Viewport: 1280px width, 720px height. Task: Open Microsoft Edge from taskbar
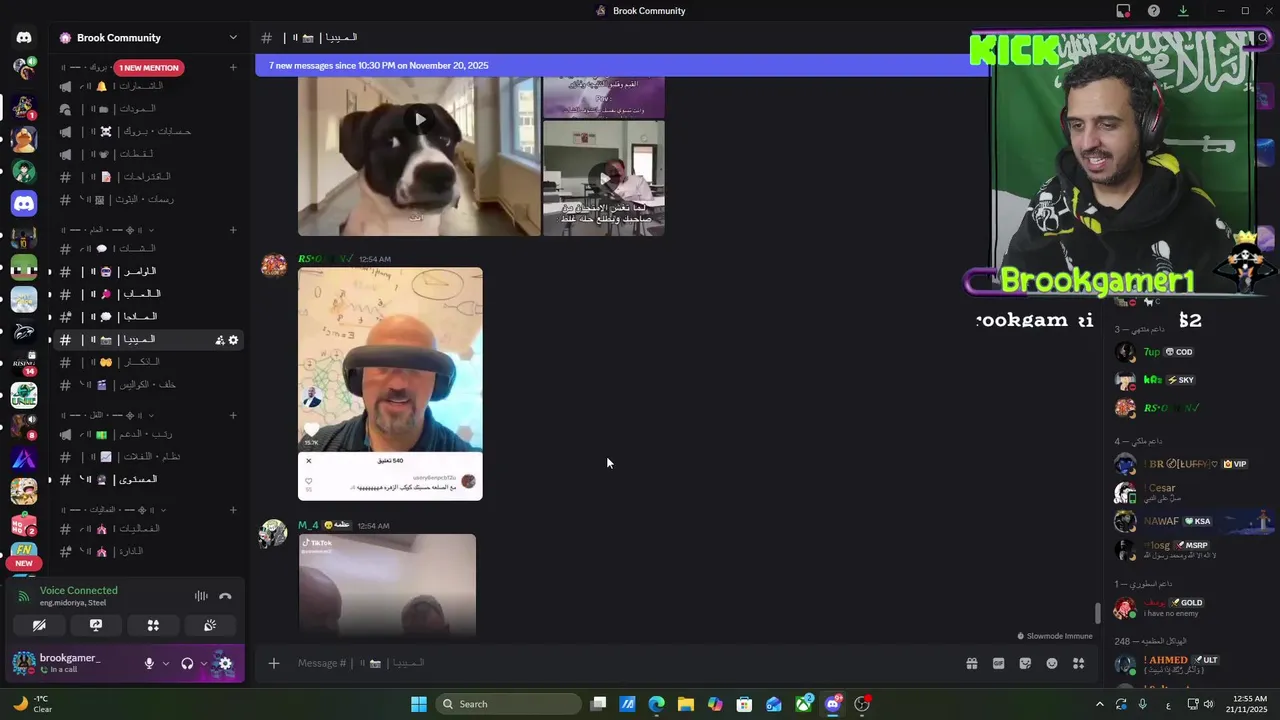[x=656, y=704]
